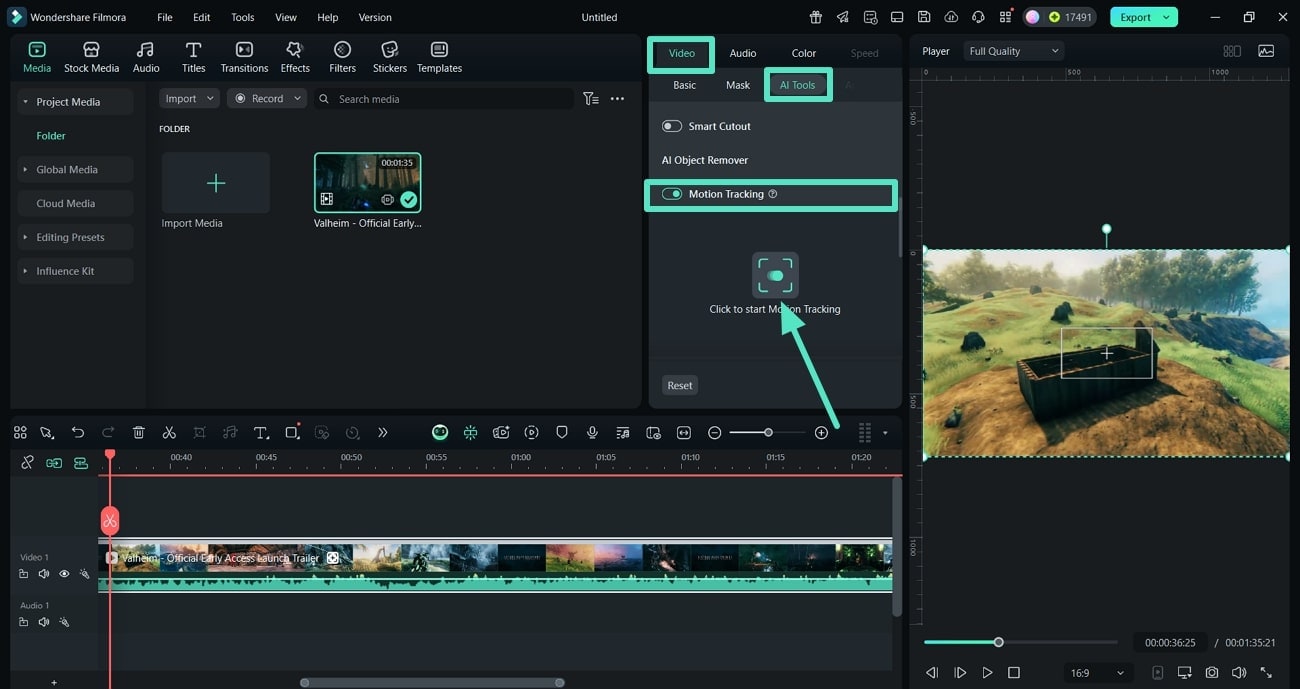Save the project with the floppy disk icon

tap(924, 17)
